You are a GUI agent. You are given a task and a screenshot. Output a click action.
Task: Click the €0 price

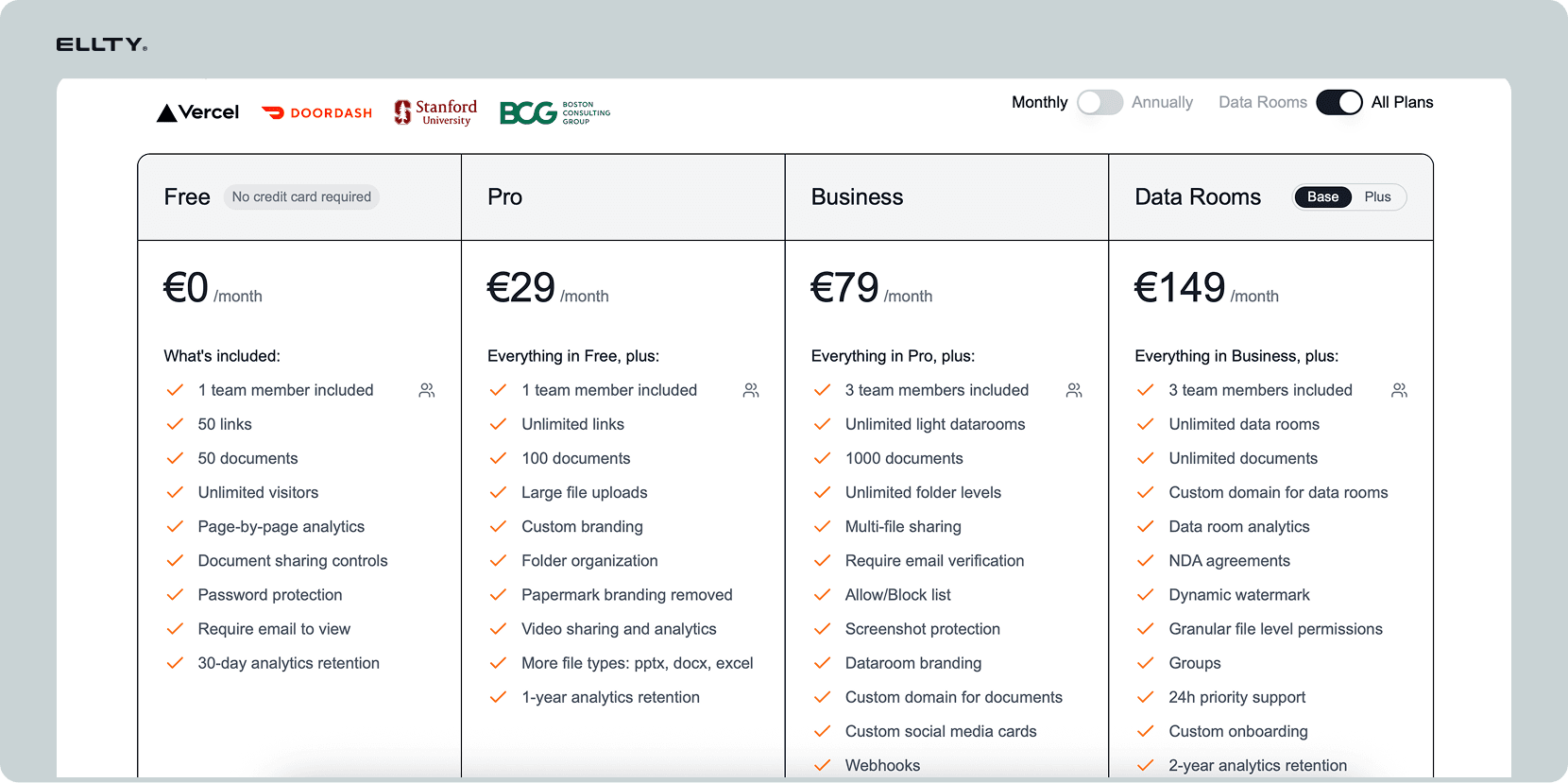click(186, 287)
